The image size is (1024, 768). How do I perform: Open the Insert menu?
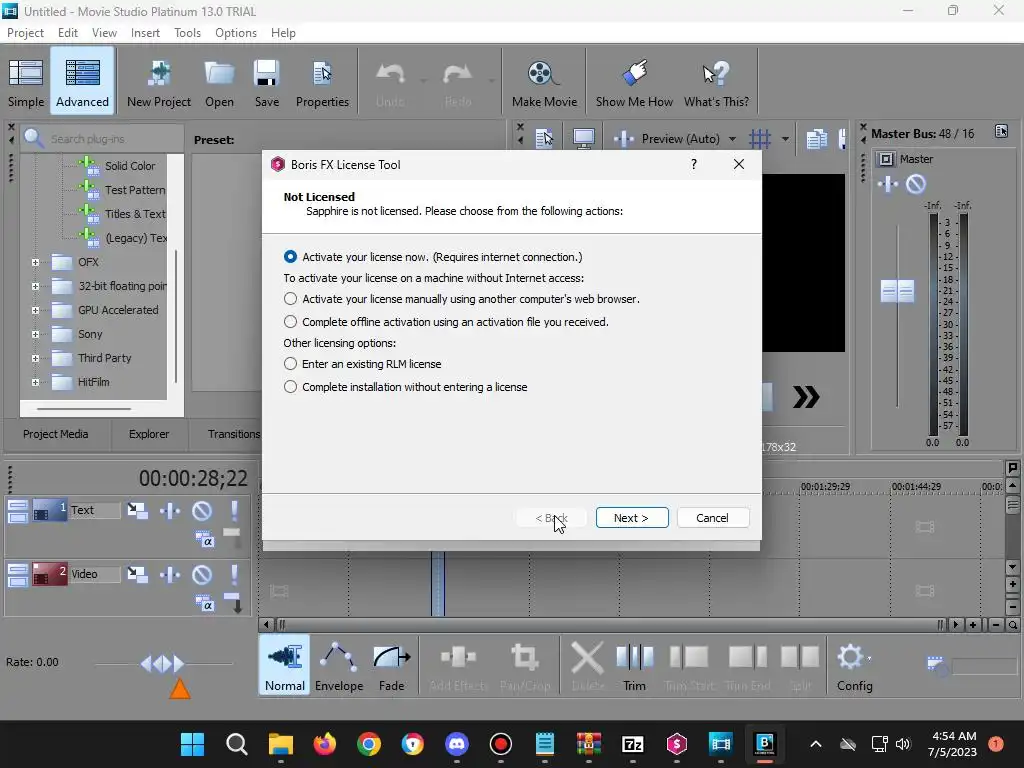(145, 33)
